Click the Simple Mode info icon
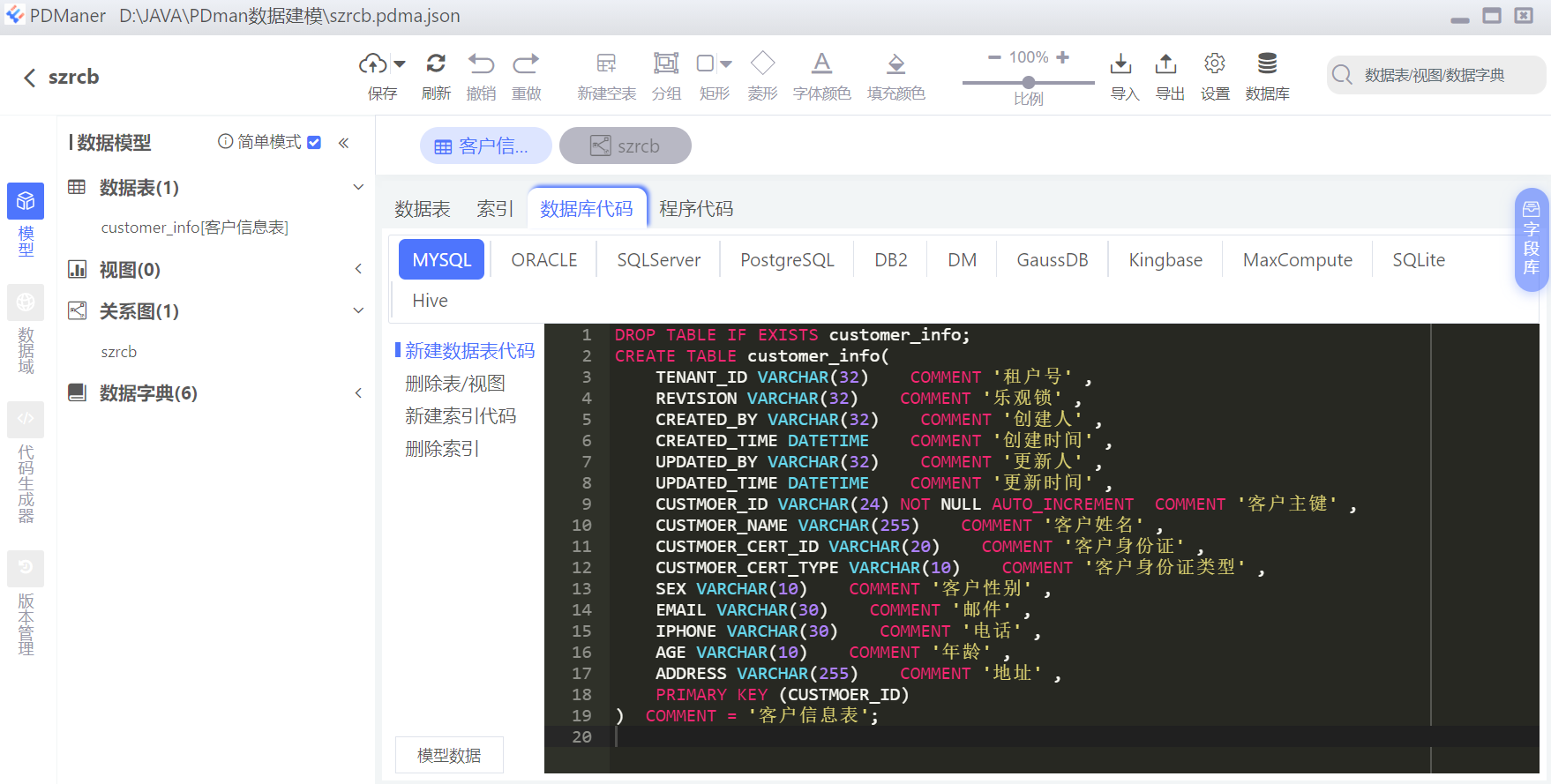1551x784 pixels. click(x=225, y=141)
